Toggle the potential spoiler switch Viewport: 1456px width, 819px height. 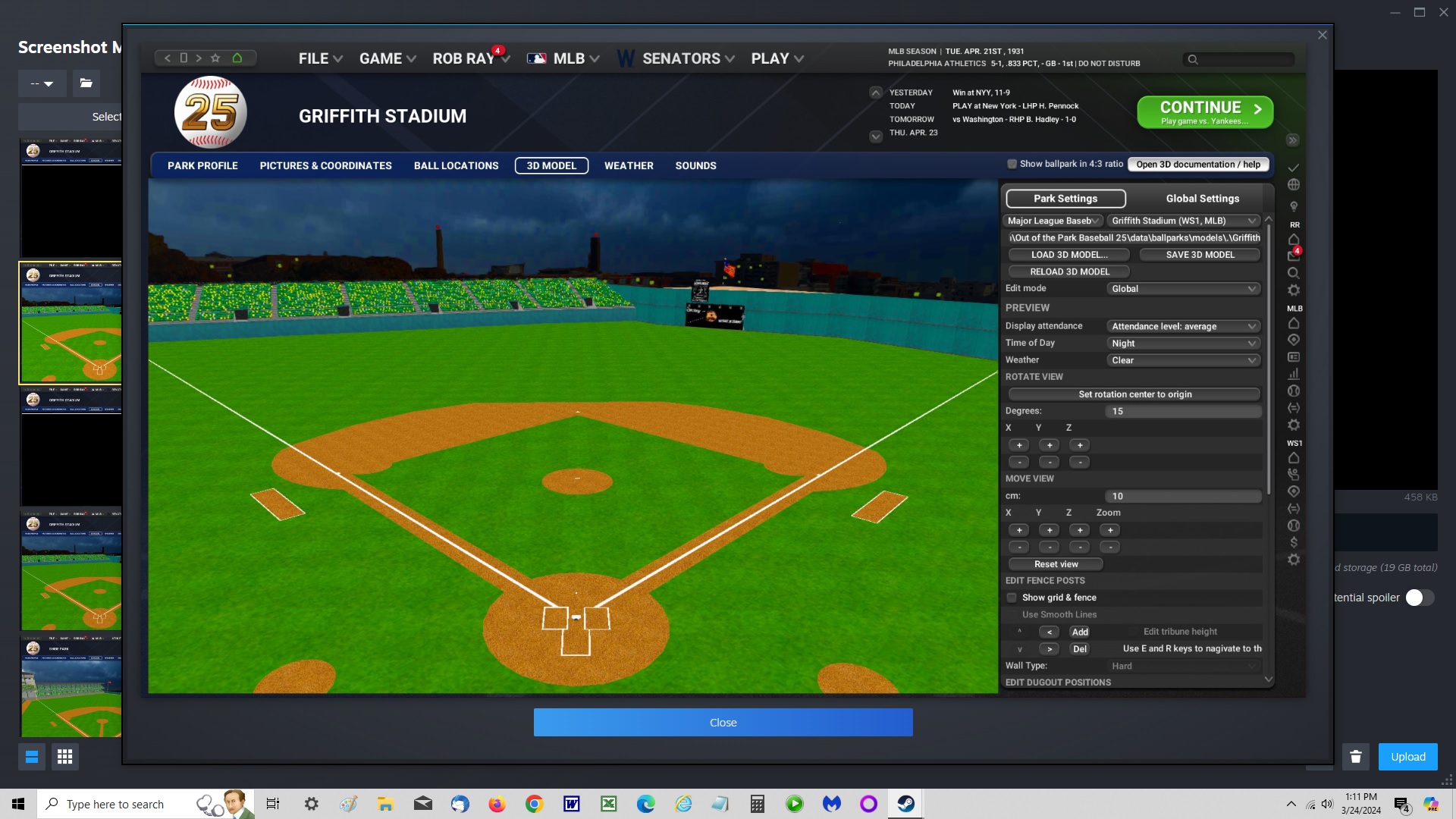[x=1419, y=598]
